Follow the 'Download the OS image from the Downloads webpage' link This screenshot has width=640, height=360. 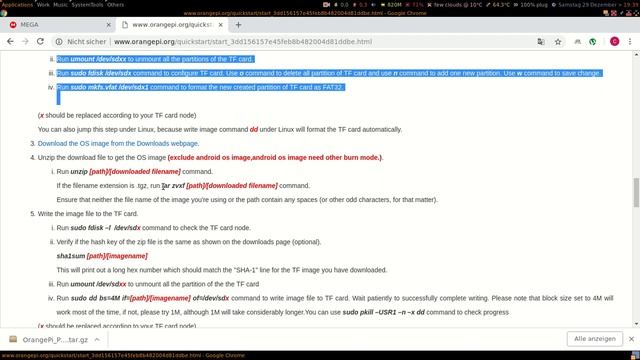coord(118,143)
